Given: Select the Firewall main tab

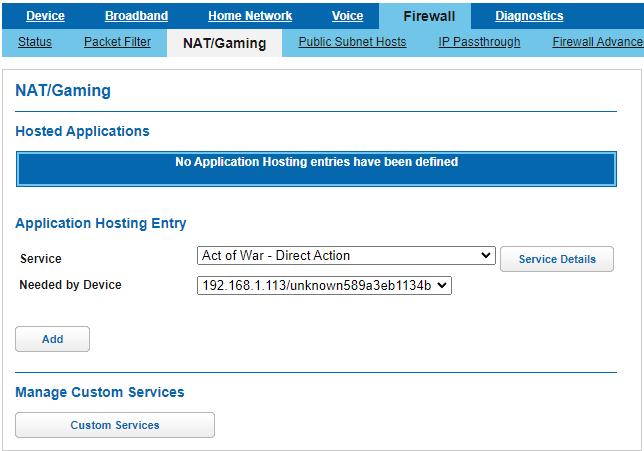Looking at the screenshot, I should 429,16.
